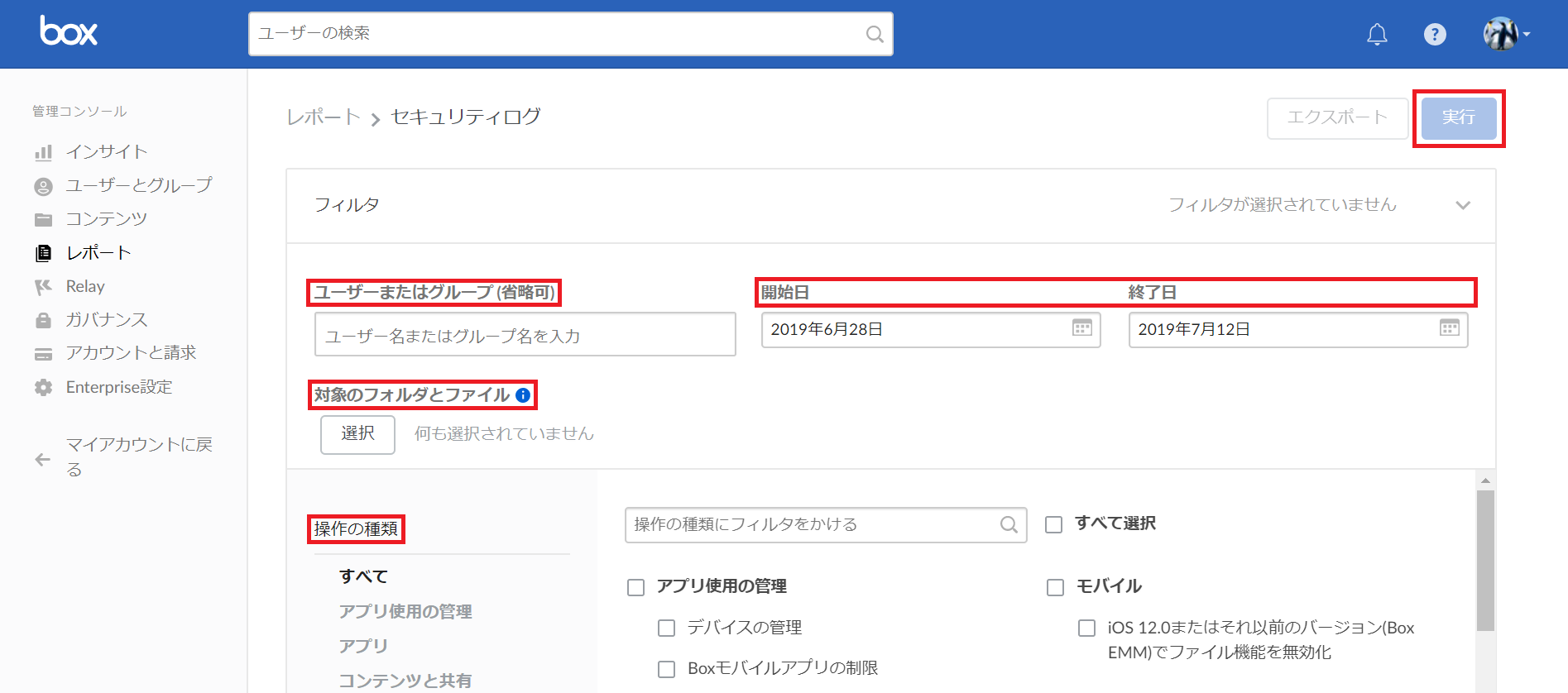This screenshot has height=693, width=1568.
Task: Select すべて in 操作の種類 list
Action: click(x=363, y=576)
